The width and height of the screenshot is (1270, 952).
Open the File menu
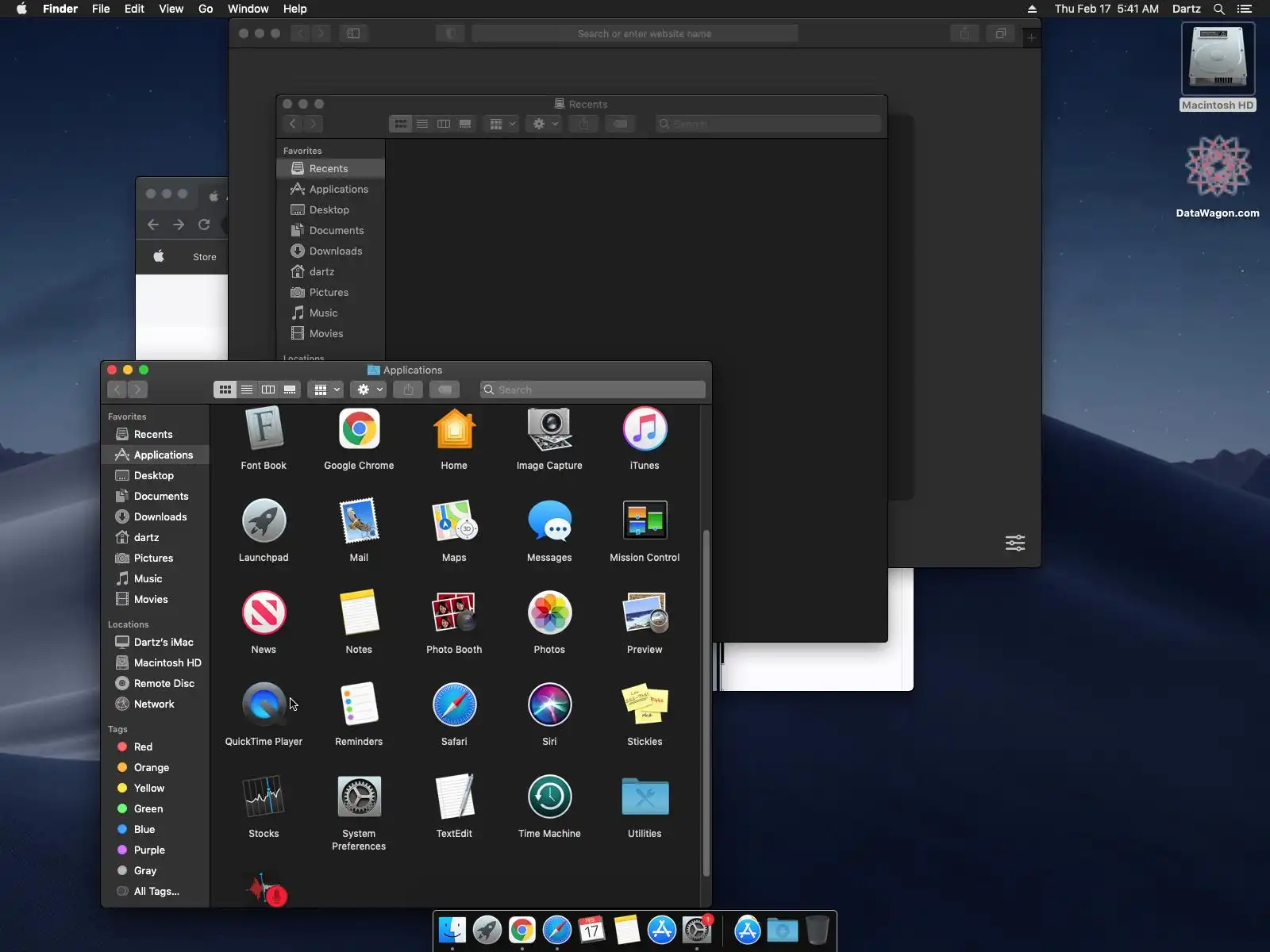[x=101, y=9]
